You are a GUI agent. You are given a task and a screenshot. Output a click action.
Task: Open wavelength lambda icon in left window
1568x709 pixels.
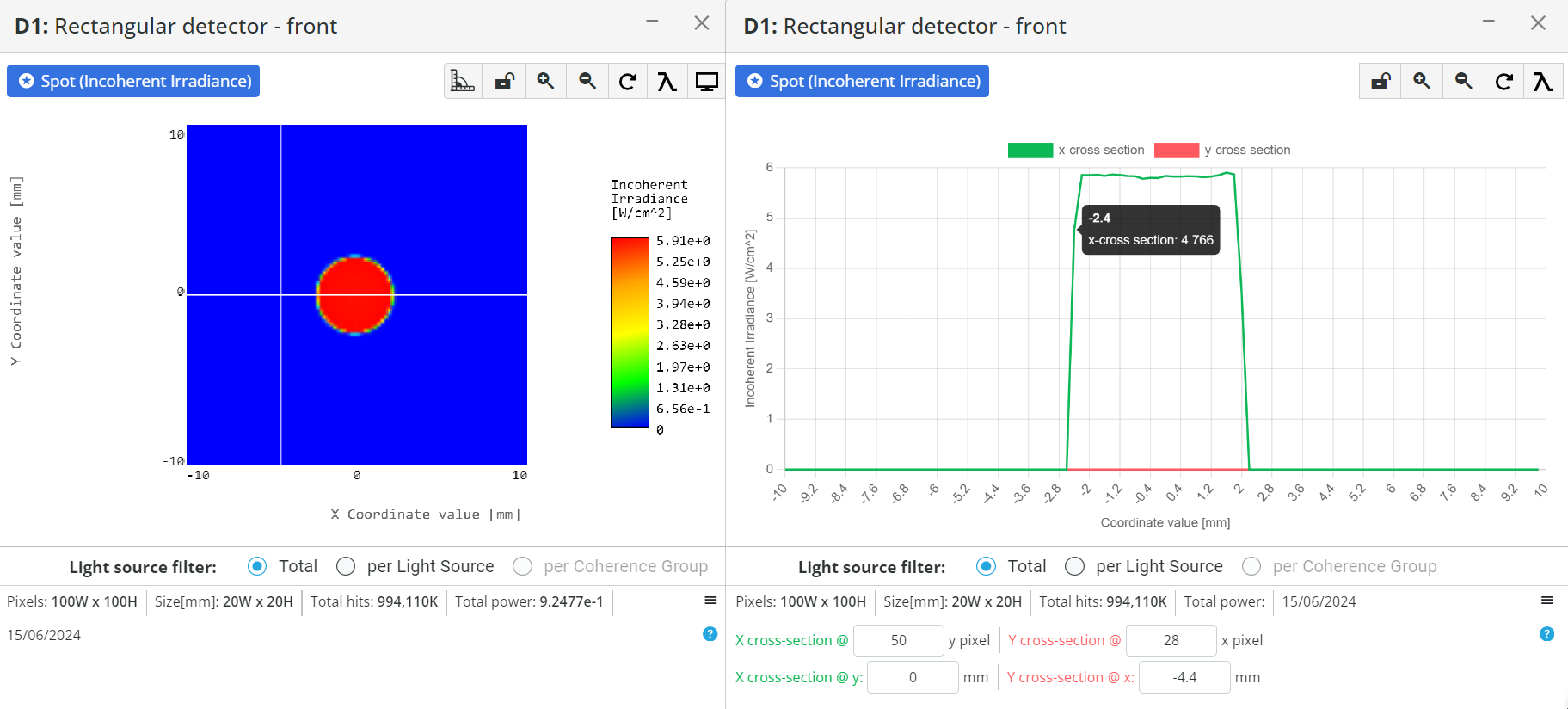tap(667, 81)
